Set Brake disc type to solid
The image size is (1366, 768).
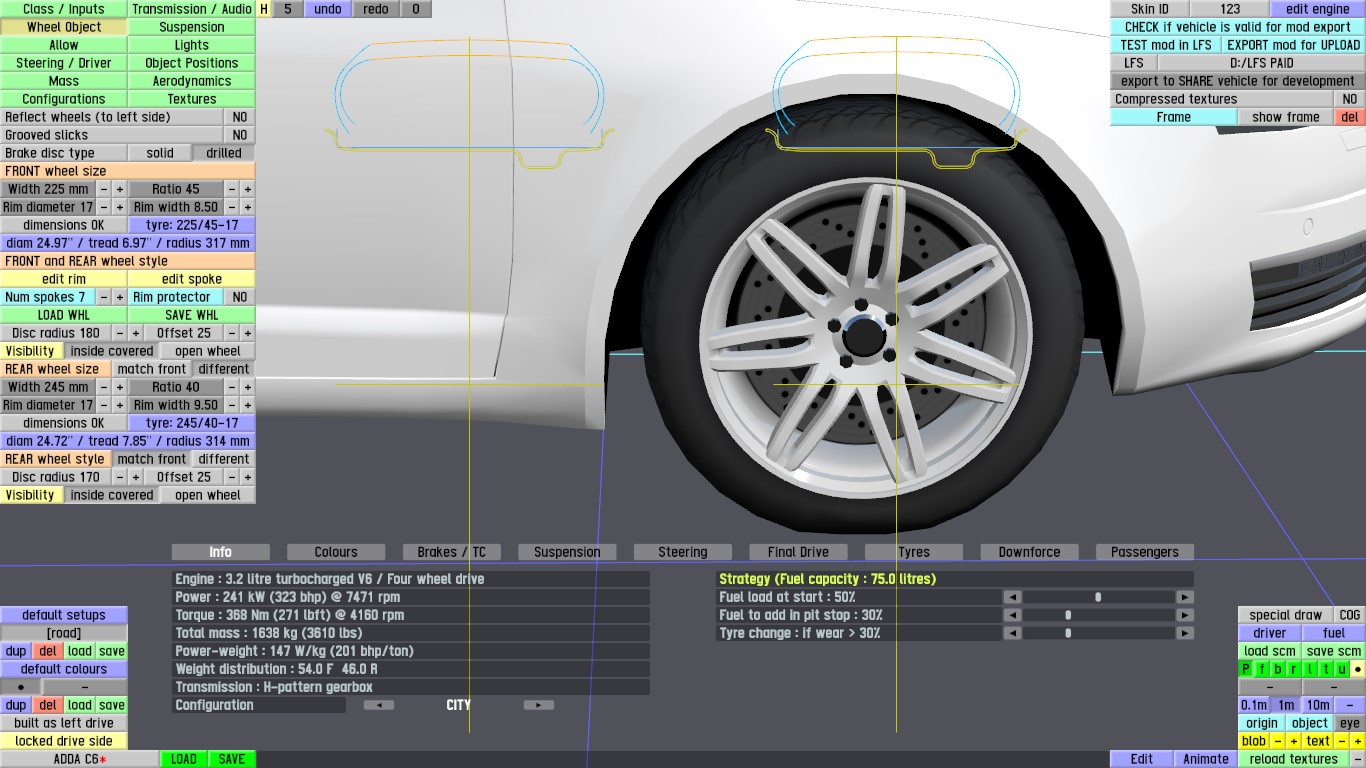tap(160, 153)
